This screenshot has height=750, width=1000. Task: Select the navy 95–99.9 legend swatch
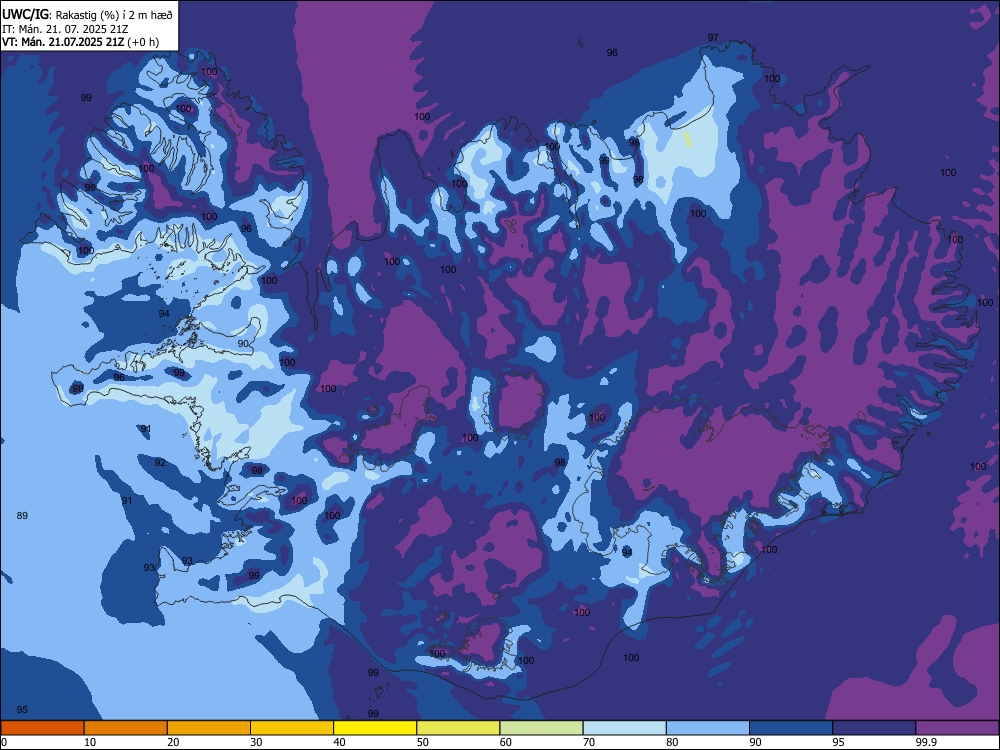pyautogui.click(x=874, y=728)
